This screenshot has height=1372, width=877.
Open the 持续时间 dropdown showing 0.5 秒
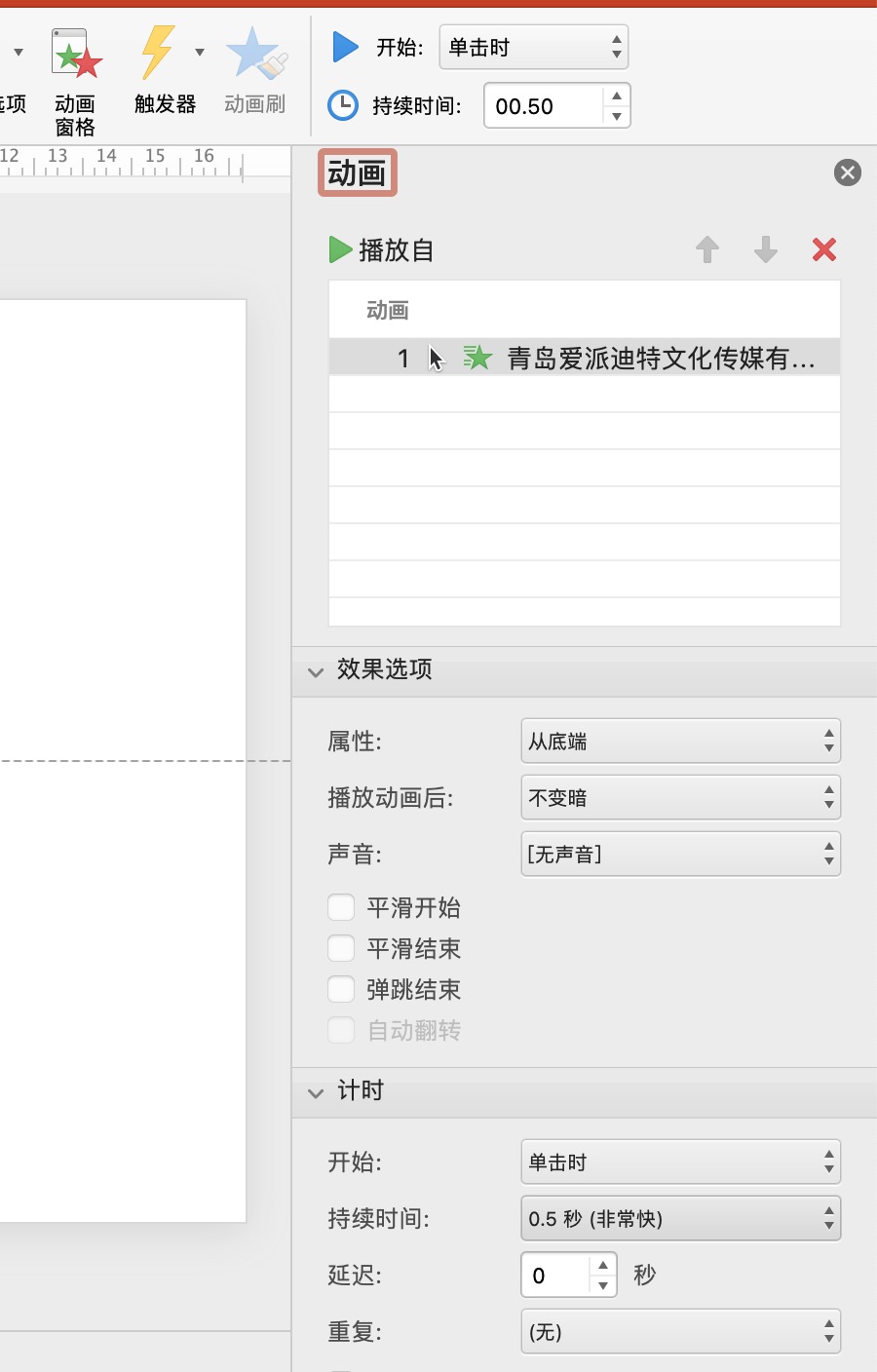point(680,1219)
